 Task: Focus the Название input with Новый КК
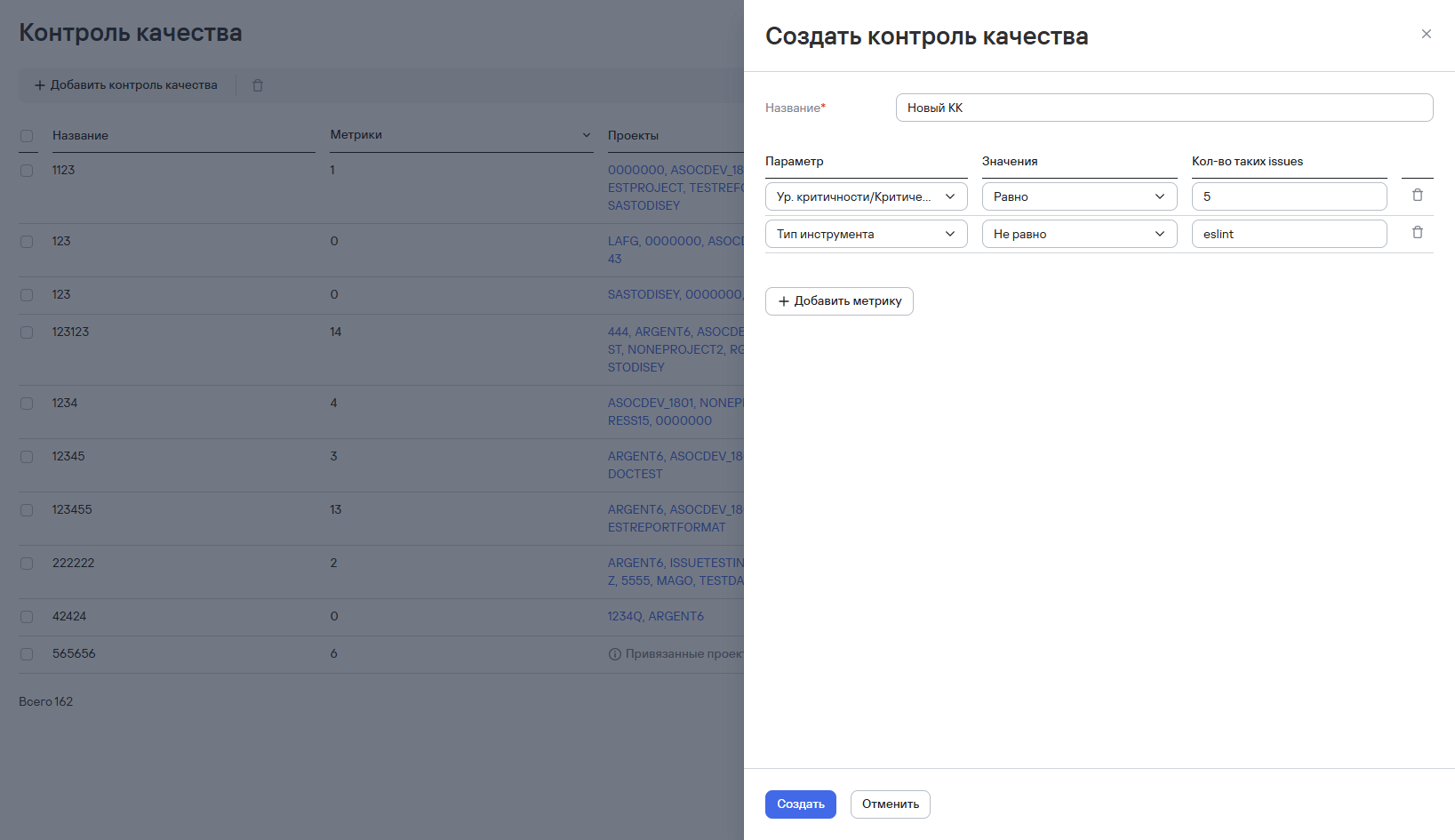pyautogui.click(x=1164, y=108)
